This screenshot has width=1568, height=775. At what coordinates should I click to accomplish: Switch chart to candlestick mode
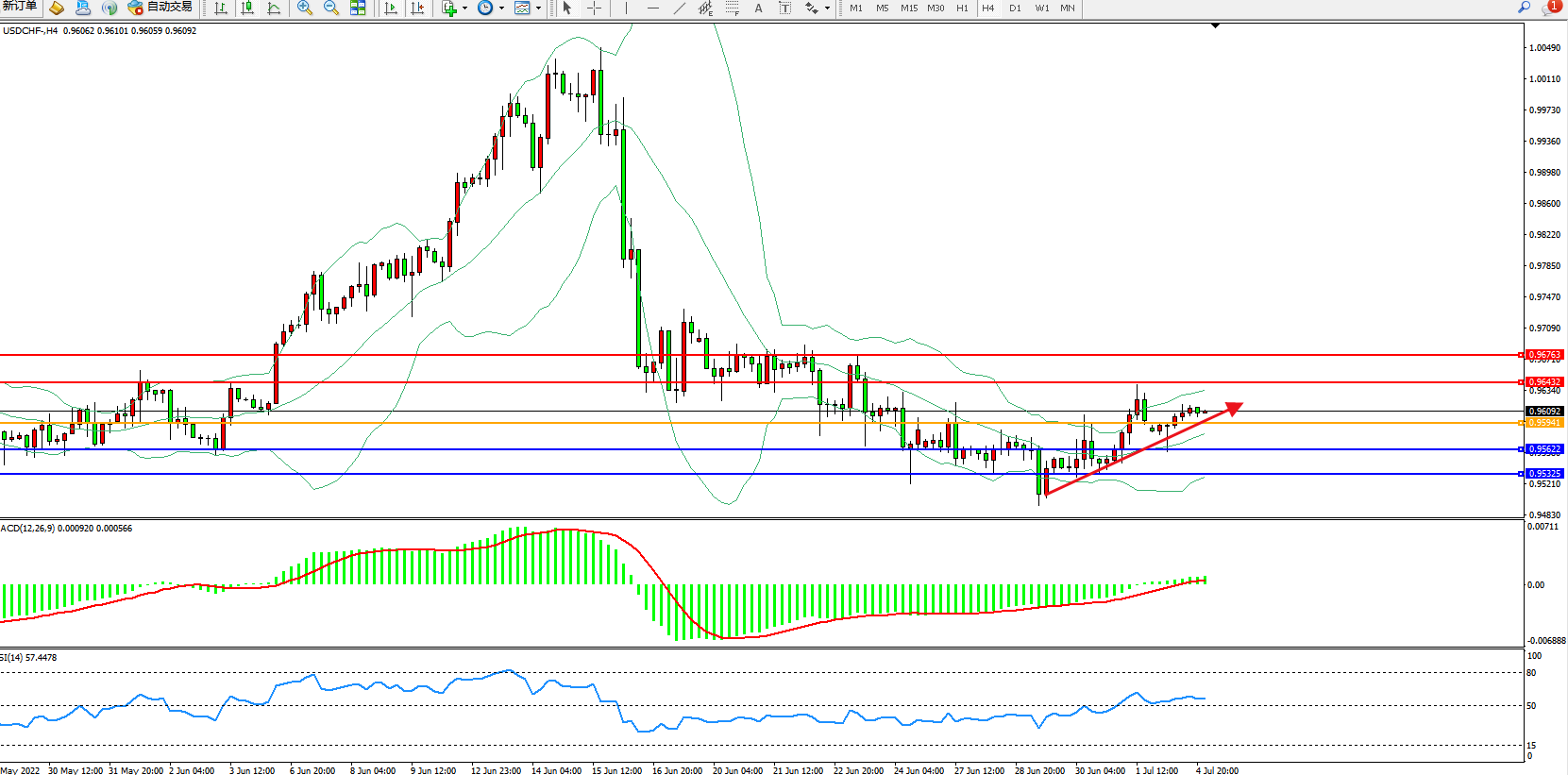(247, 8)
